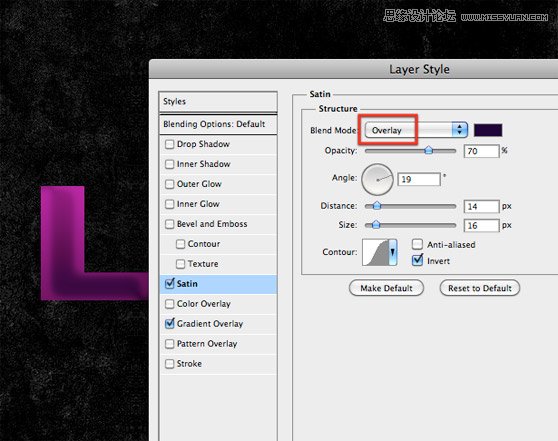Select the Inner Shadow label row
This screenshot has height=441, width=558.
(x=218, y=164)
